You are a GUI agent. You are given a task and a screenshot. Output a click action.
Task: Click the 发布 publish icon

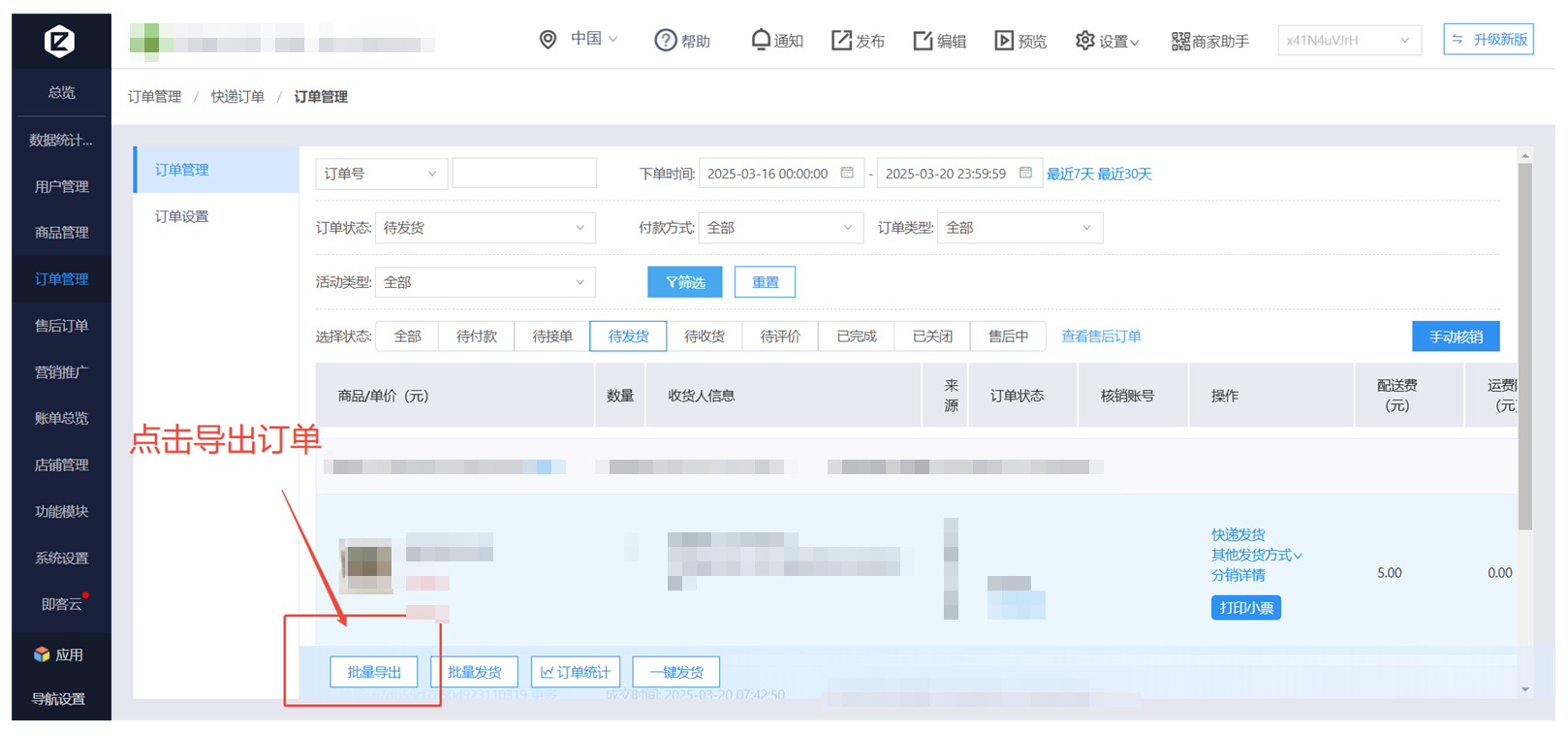point(841,41)
